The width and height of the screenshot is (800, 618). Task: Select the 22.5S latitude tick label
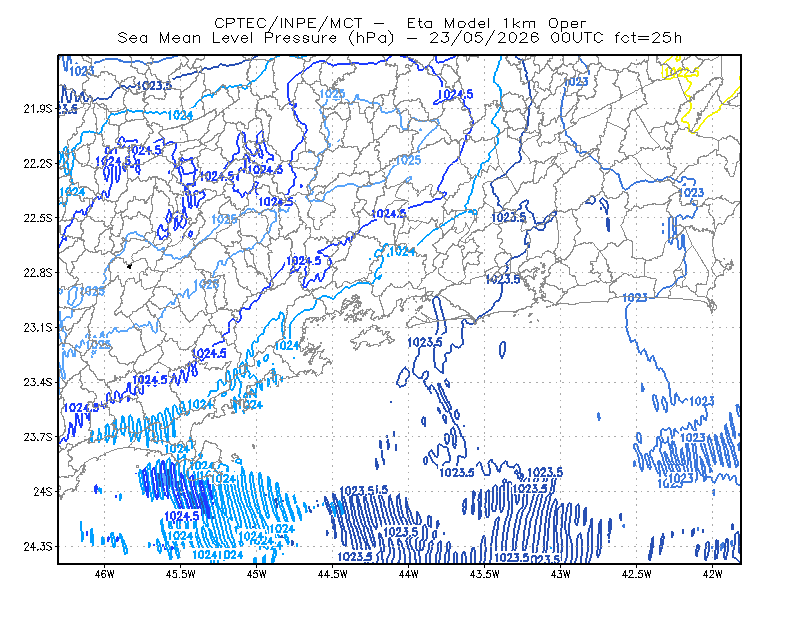[x=38, y=218]
